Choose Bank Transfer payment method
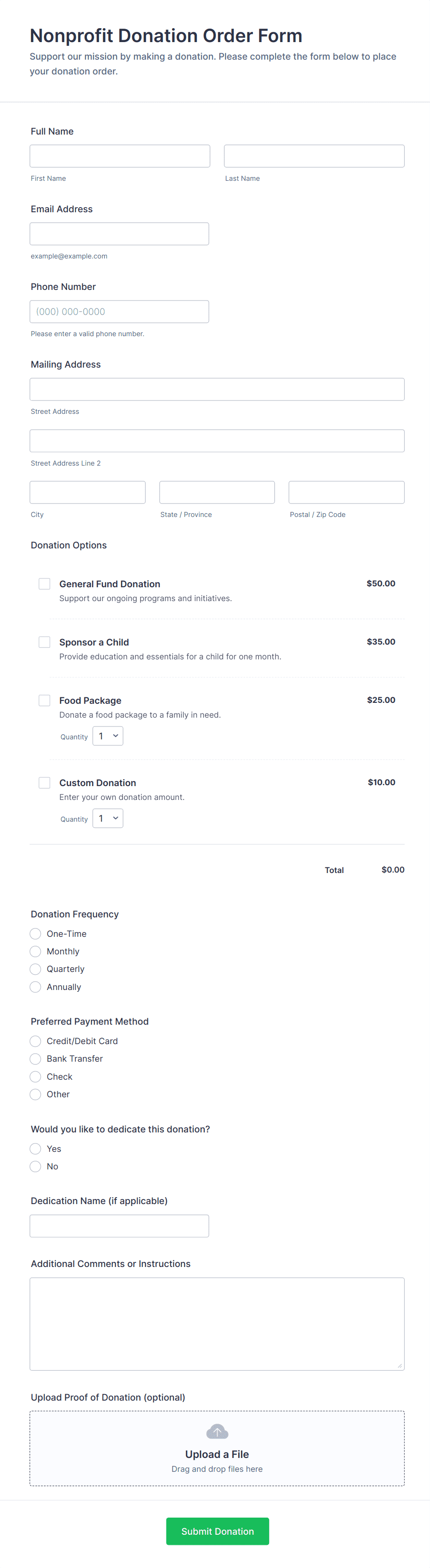430x1568 pixels. pos(35,1058)
